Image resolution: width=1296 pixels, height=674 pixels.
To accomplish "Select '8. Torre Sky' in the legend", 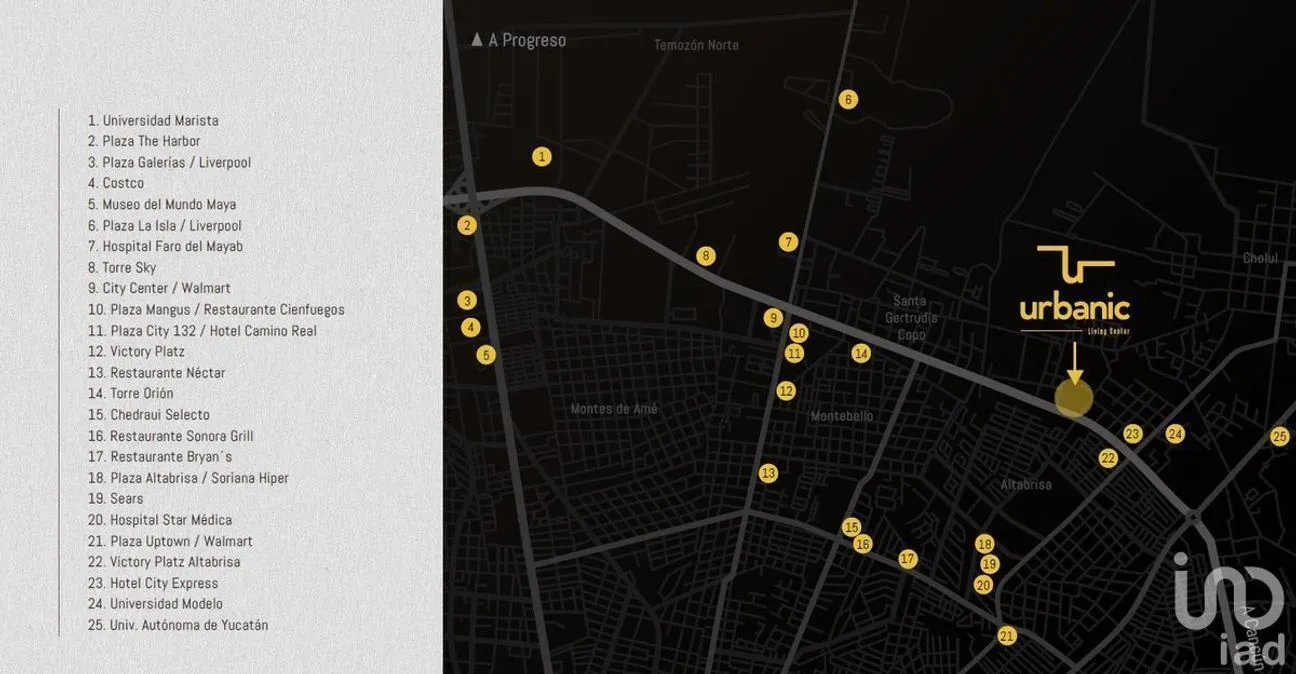I will pyautogui.click(x=122, y=268).
